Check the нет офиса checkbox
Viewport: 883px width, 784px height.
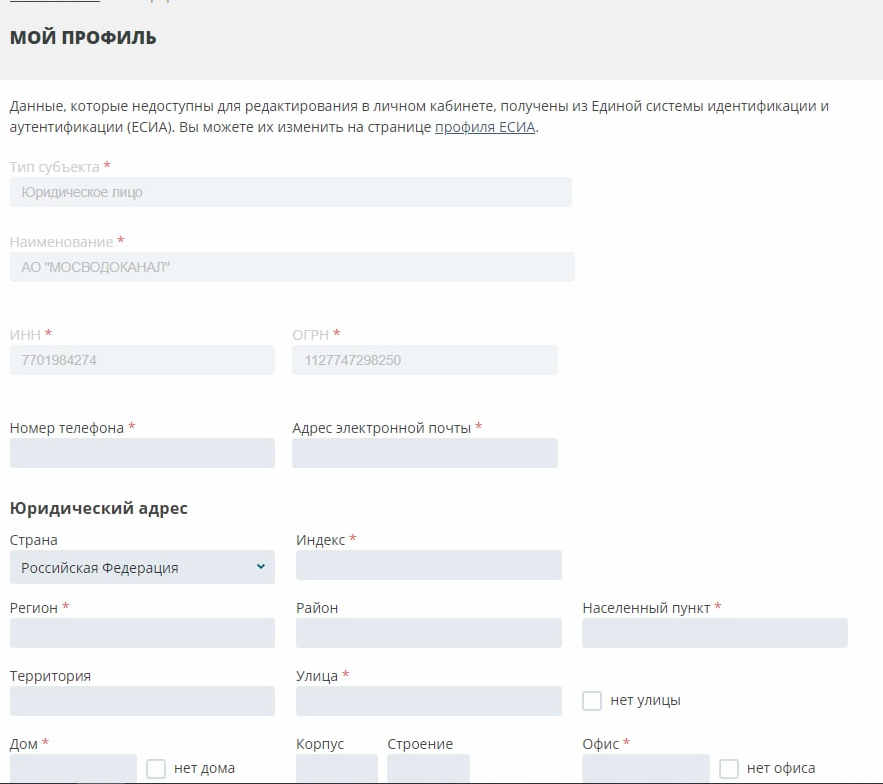(x=729, y=768)
